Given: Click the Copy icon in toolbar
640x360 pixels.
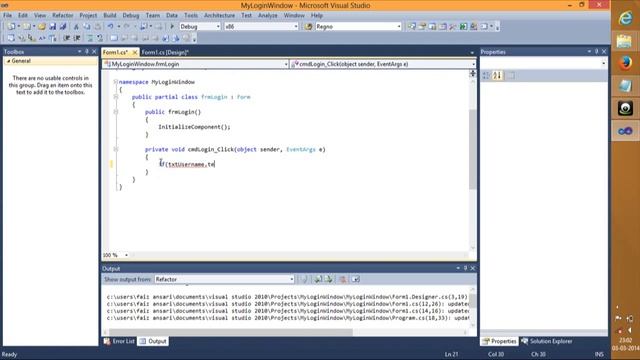Looking at the screenshot, I should coord(87,27).
